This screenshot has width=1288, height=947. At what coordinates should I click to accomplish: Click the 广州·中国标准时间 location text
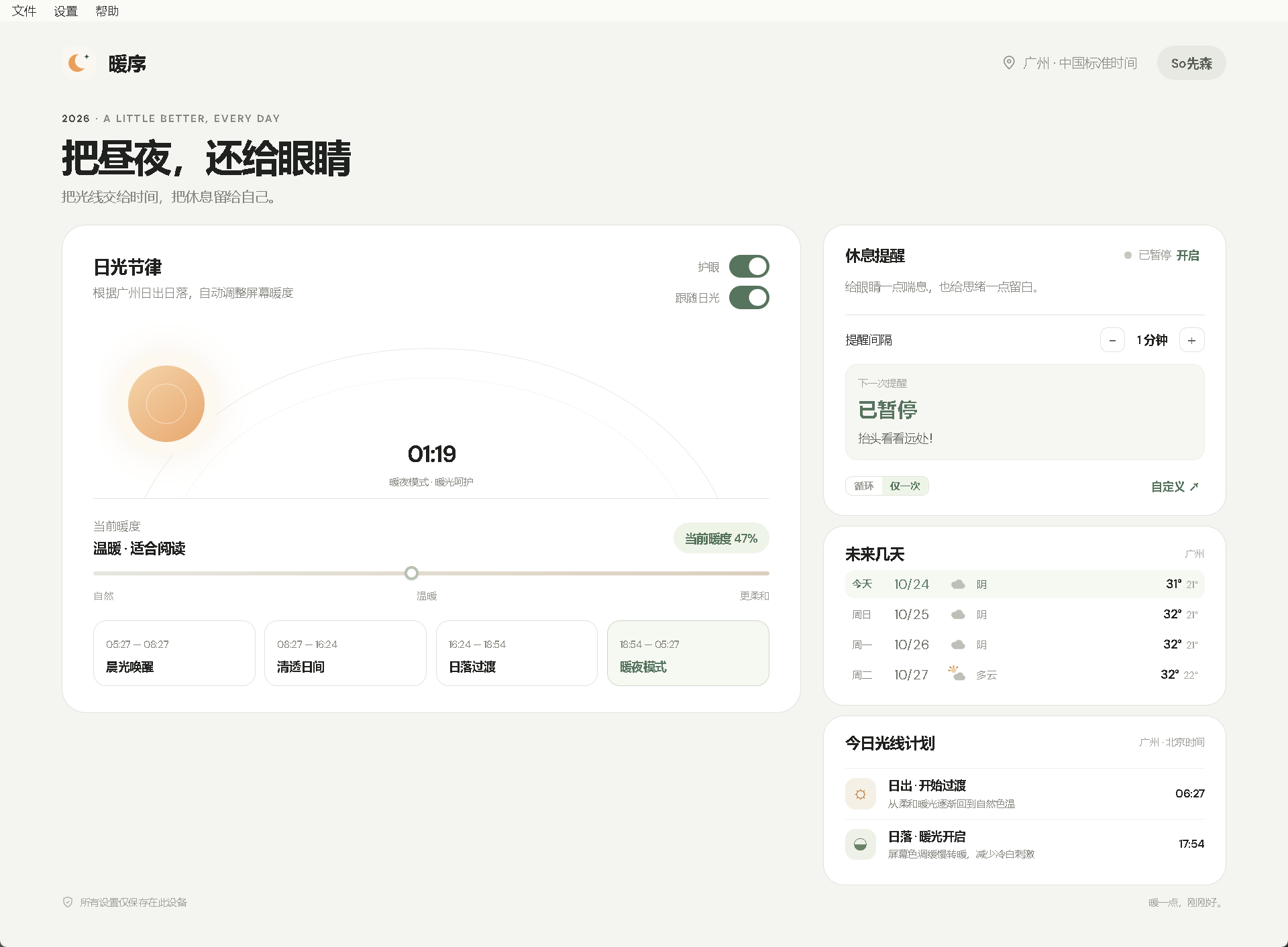[1080, 63]
